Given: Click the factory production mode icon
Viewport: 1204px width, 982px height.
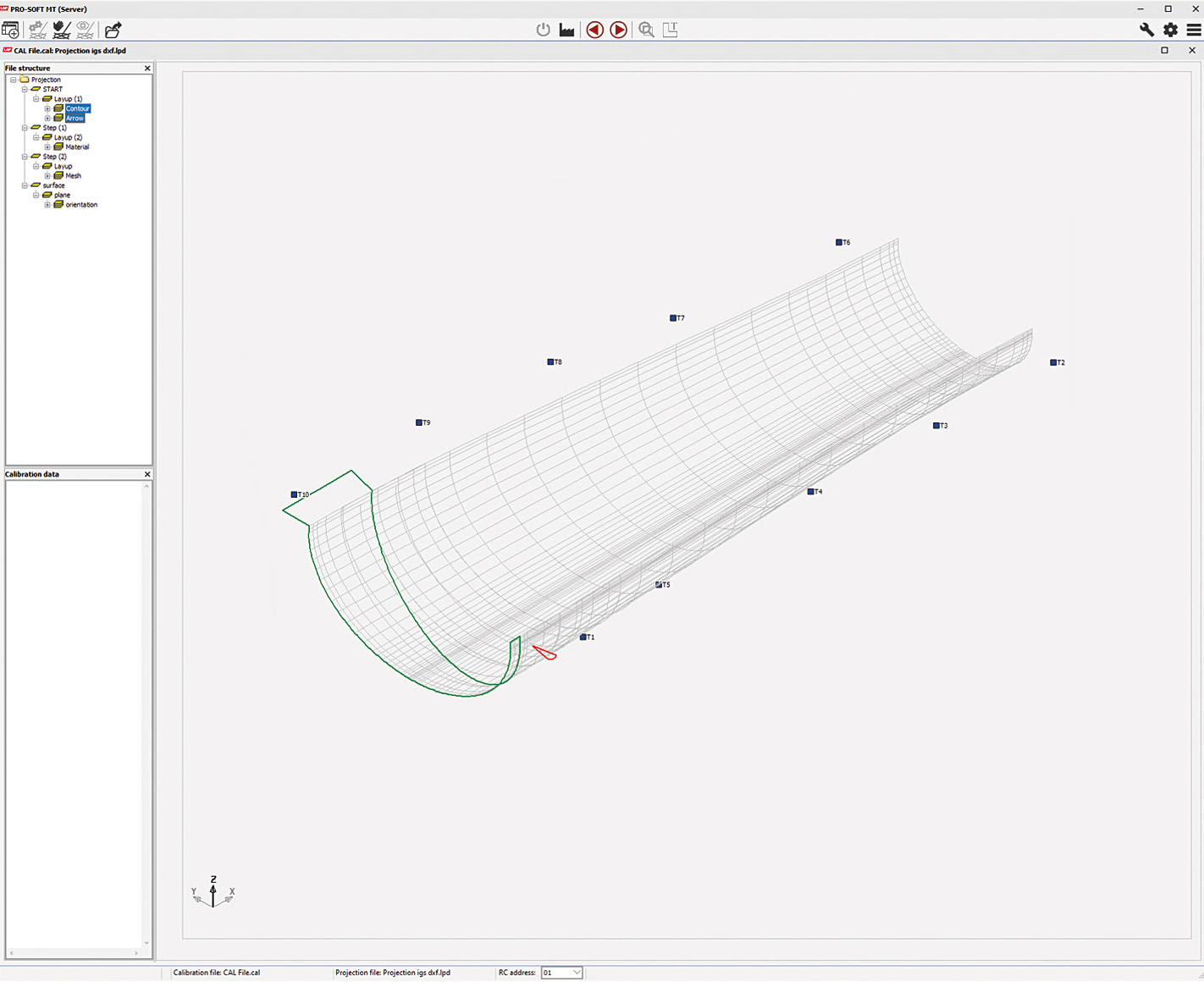Looking at the screenshot, I should click(x=567, y=30).
